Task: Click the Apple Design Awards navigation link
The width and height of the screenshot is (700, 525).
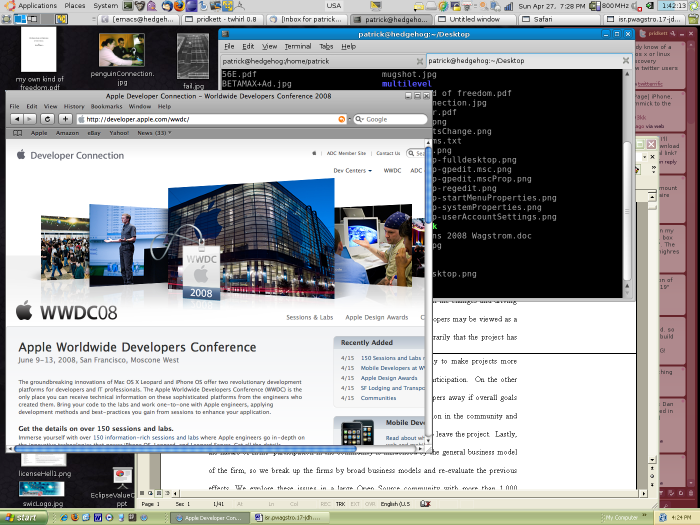Action: tap(376, 317)
